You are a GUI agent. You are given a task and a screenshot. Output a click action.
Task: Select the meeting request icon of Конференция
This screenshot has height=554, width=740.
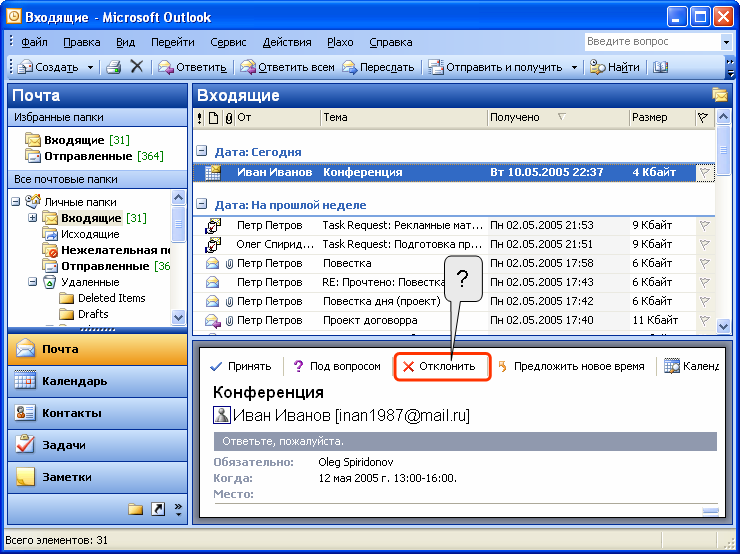point(213,172)
